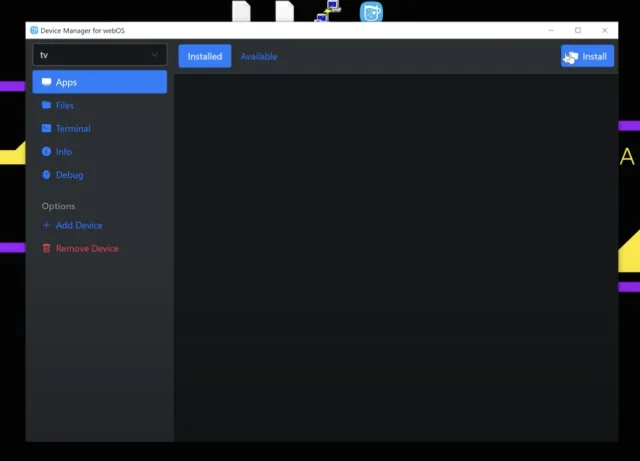Click the red trash icon
The height and width of the screenshot is (461, 640).
click(x=46, y=248)
